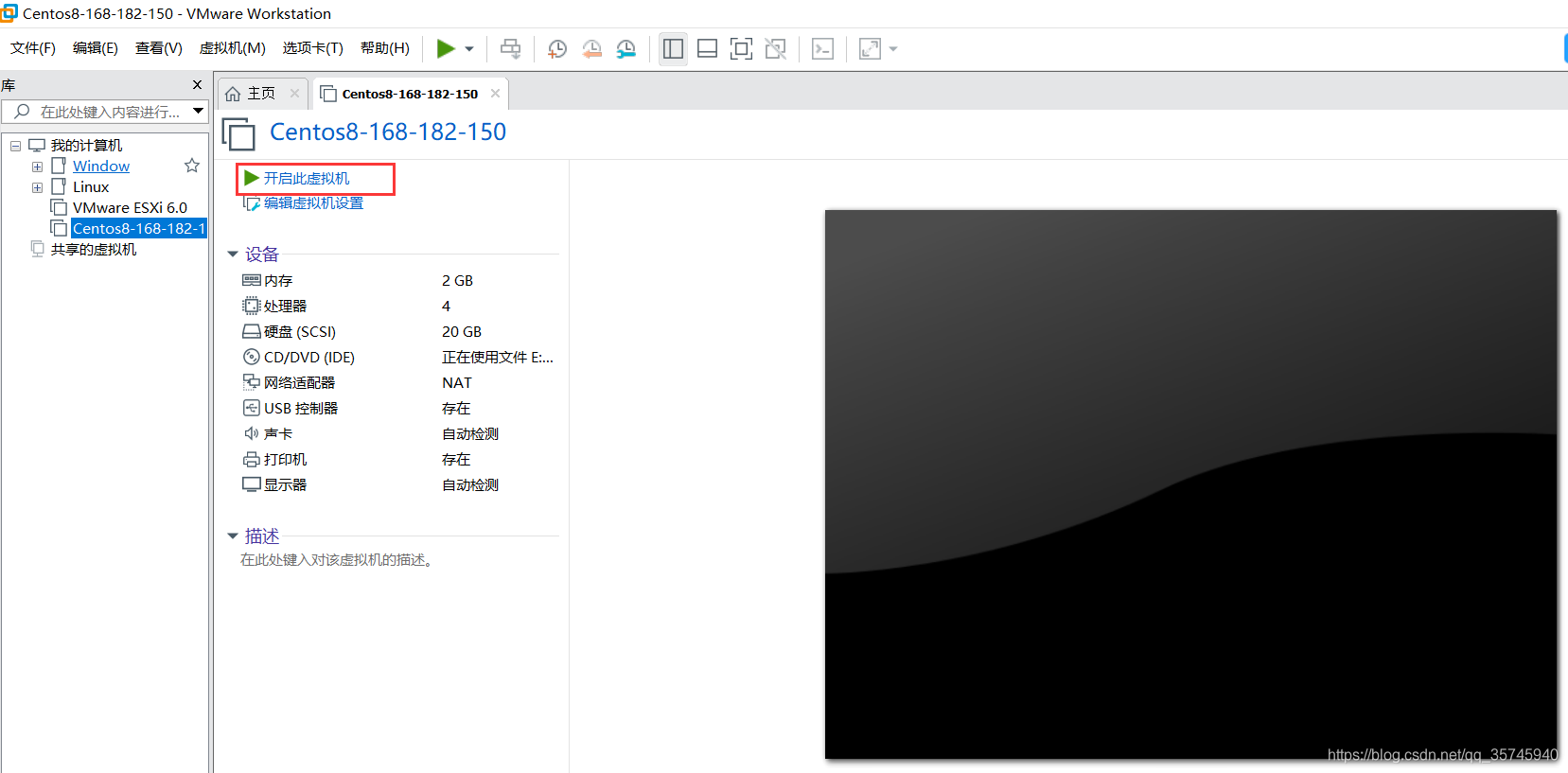Revert to snapshot using the clock-arrow icon
Viewport: 1568px width, 773px height.
click(x=592, y=49)
